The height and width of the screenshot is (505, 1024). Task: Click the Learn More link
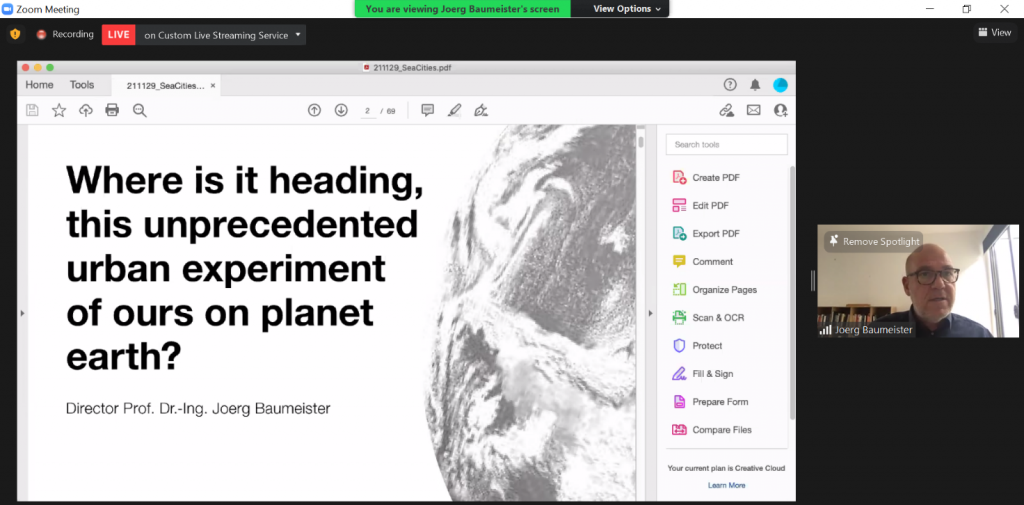[726, 485]
